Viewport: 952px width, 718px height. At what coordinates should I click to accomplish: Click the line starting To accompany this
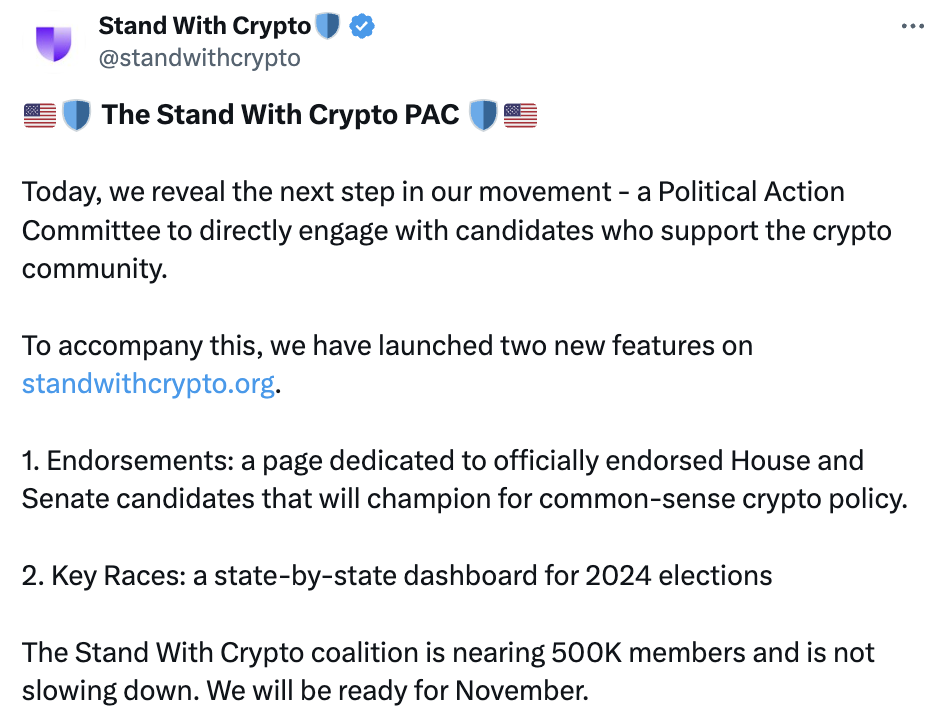[x=387, y=346]
